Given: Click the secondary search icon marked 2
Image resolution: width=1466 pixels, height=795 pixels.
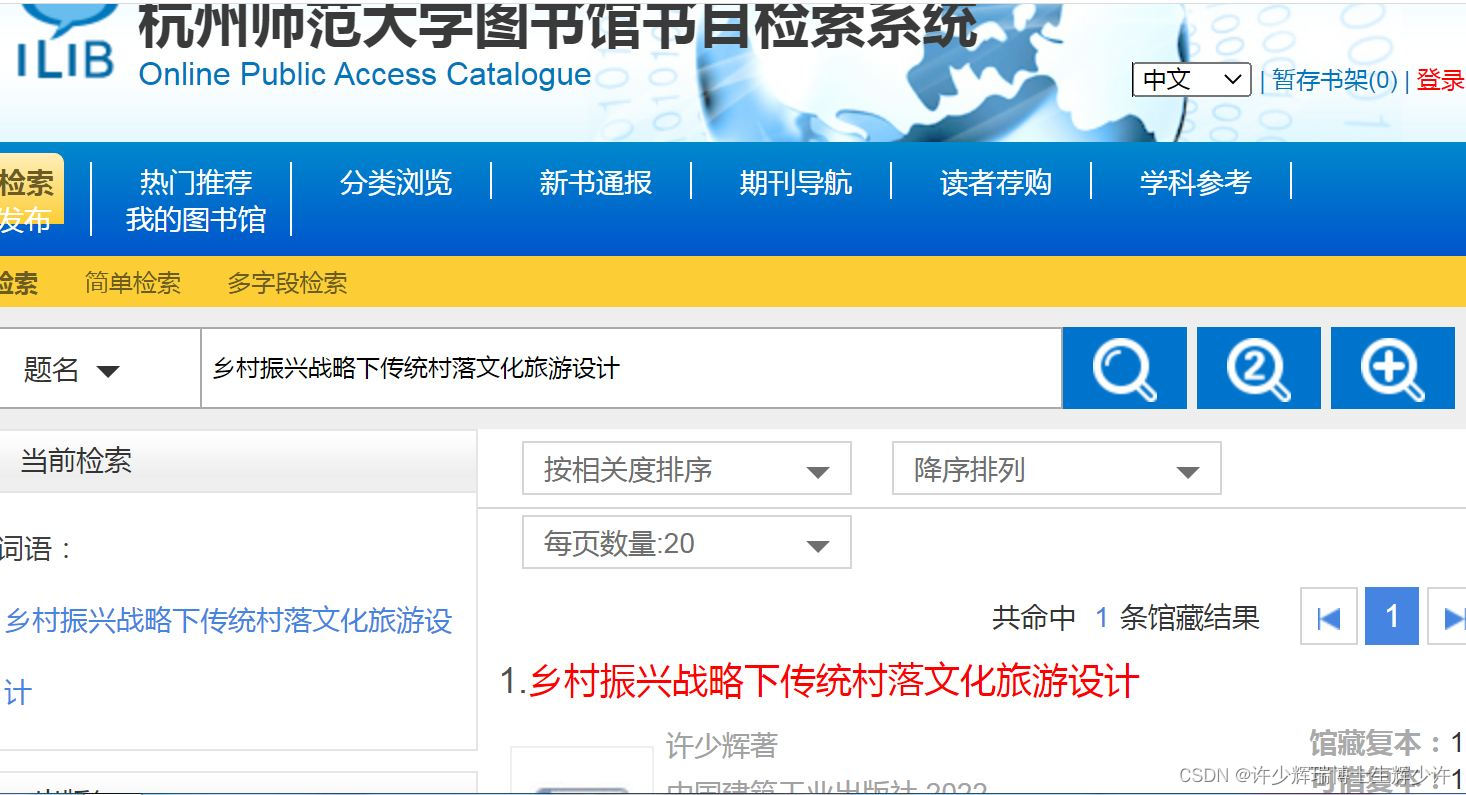Looking at the screenshot, I should tap(1258, 368).
